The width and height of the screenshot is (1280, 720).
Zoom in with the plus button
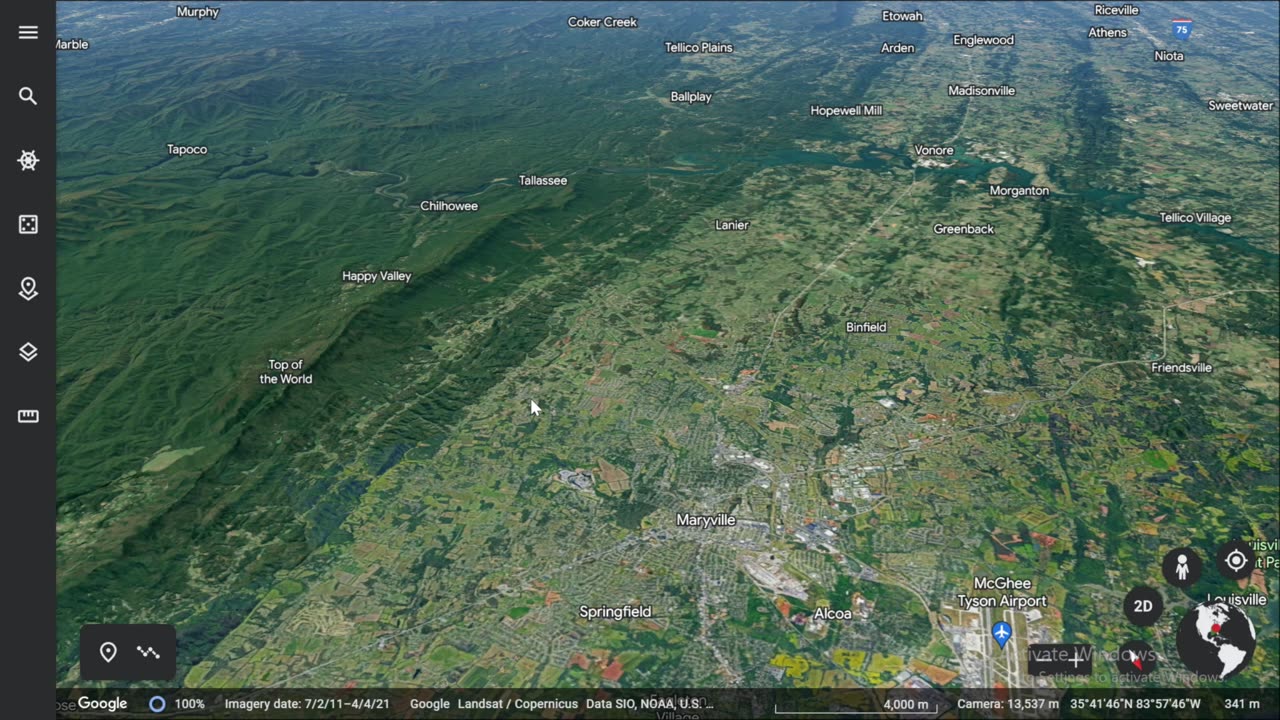1076,658
